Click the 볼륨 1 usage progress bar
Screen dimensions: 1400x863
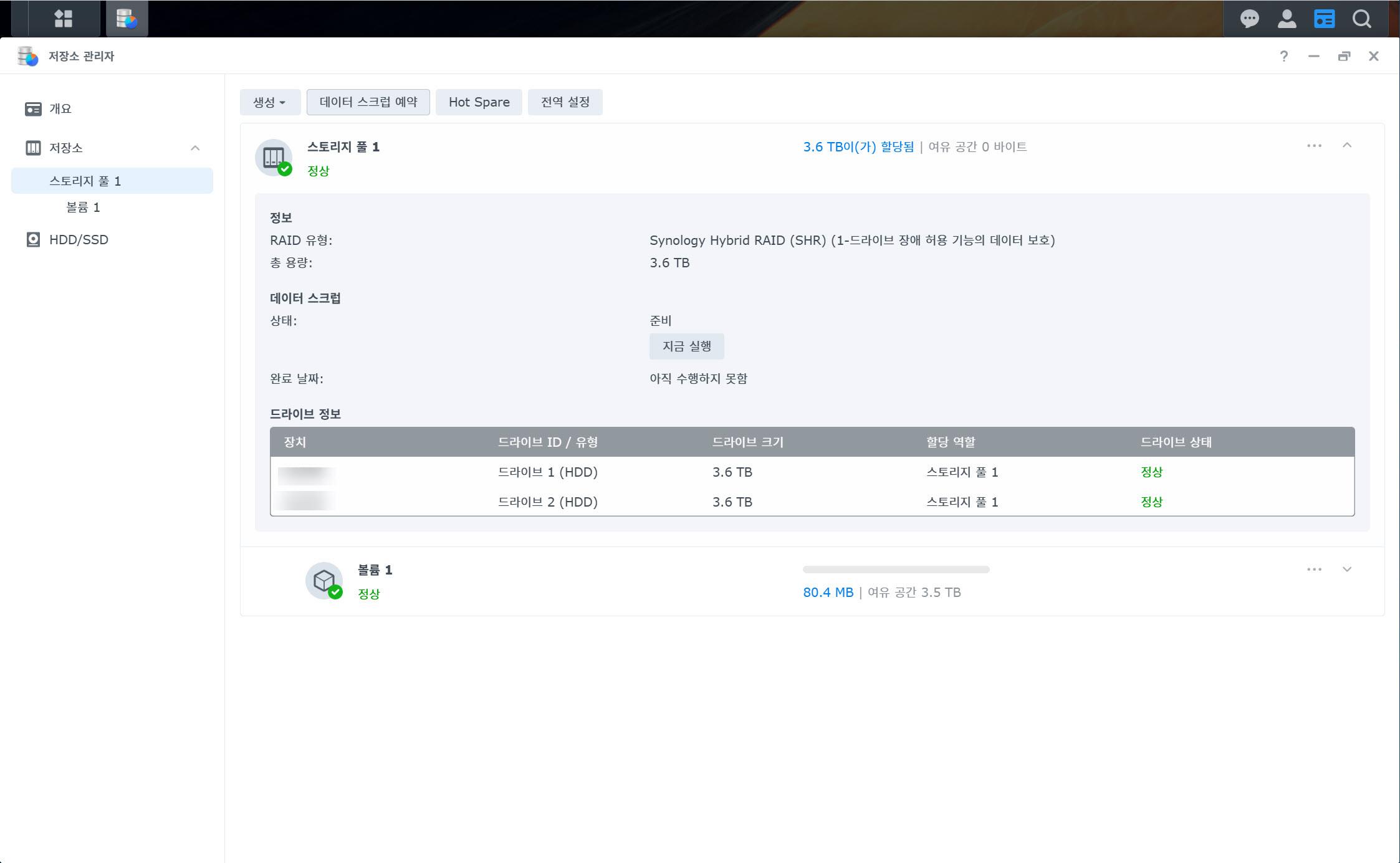coord(896,570)
